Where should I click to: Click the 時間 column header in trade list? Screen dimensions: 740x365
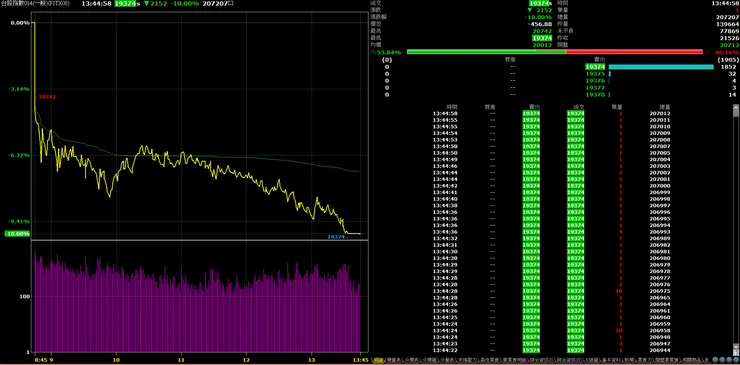tap(452, 107)
